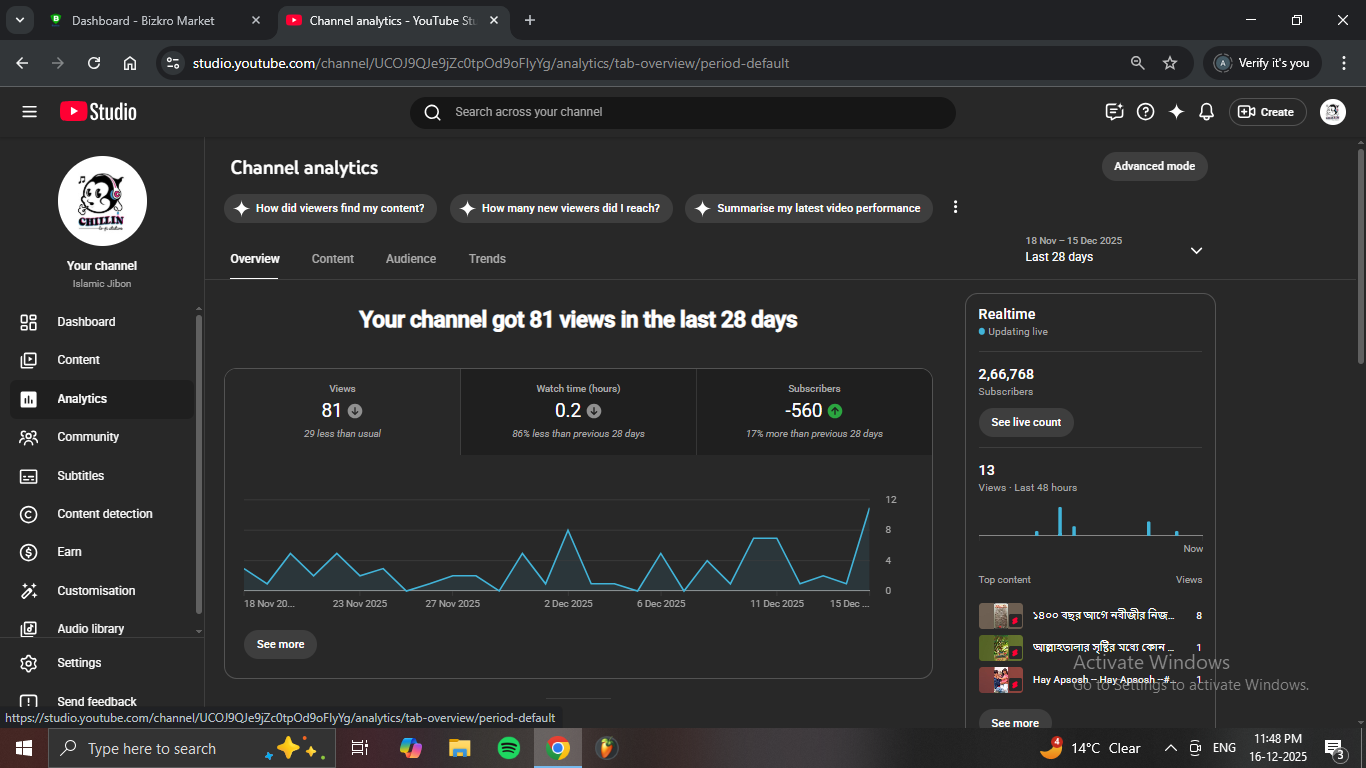
Task: Select the Watch time (hours) metric card
Action: coord(578,412)
